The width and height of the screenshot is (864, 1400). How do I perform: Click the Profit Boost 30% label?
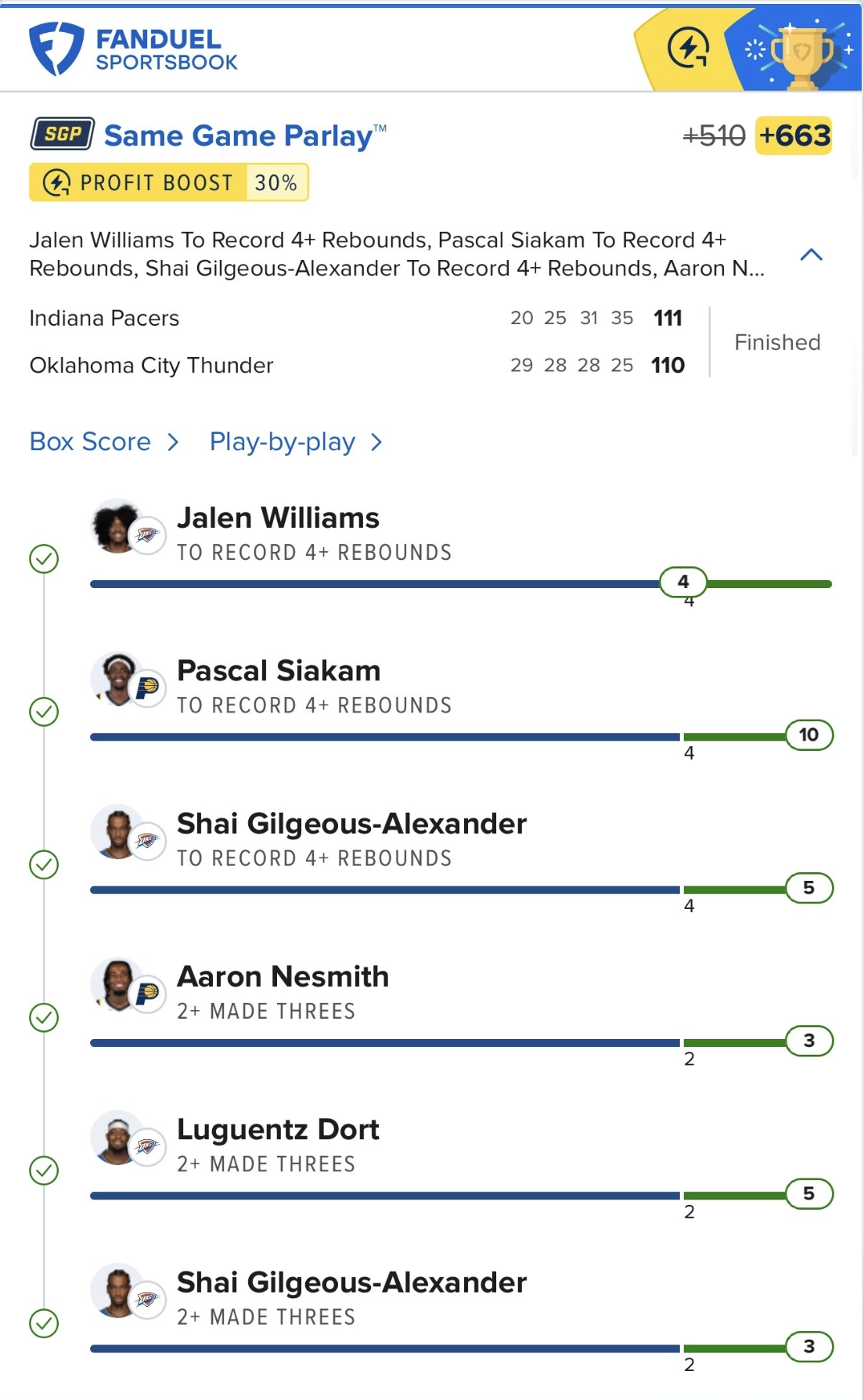(x=169, y=182)
